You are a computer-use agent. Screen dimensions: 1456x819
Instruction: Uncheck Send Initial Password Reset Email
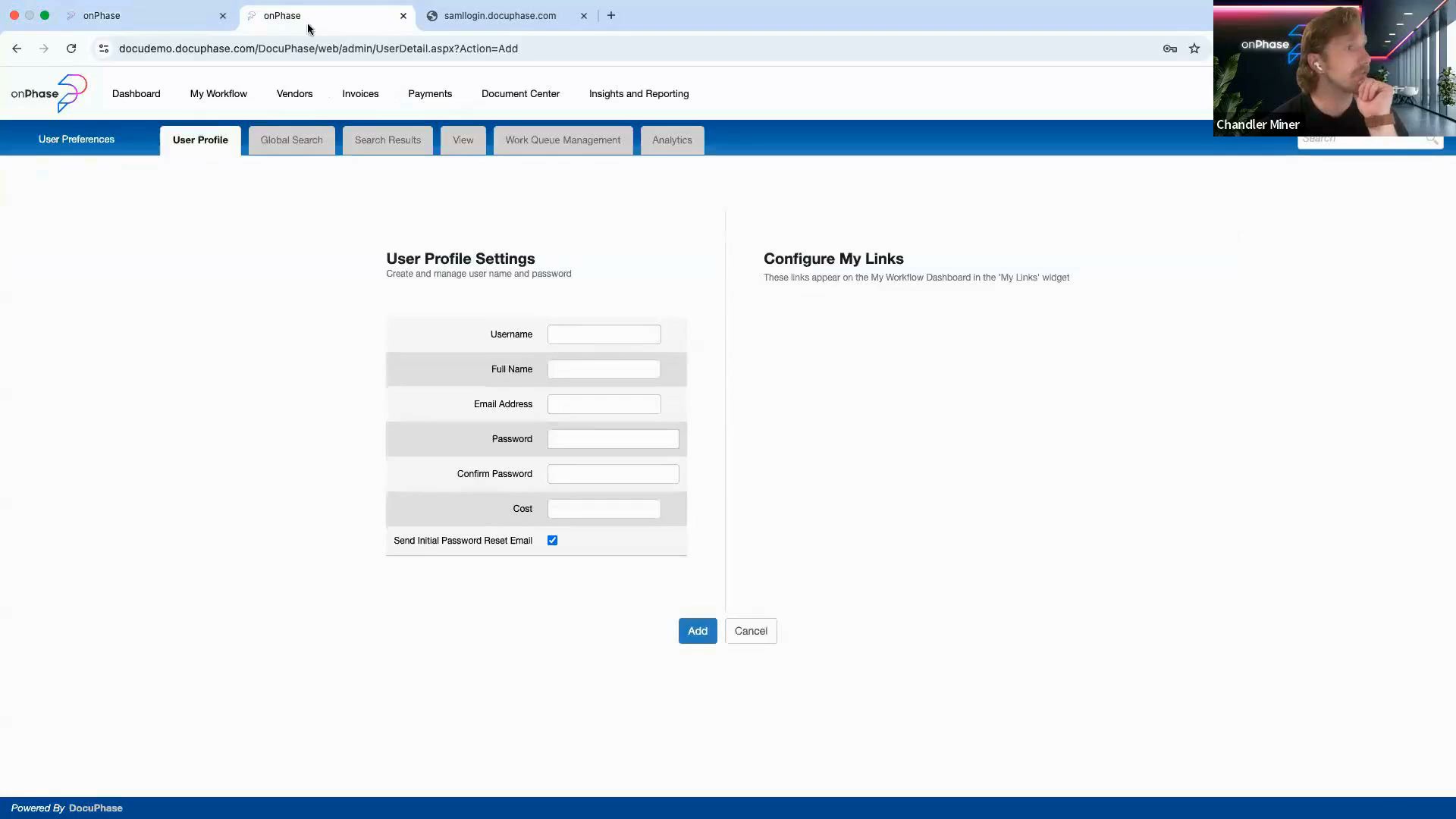pos(552,541)
